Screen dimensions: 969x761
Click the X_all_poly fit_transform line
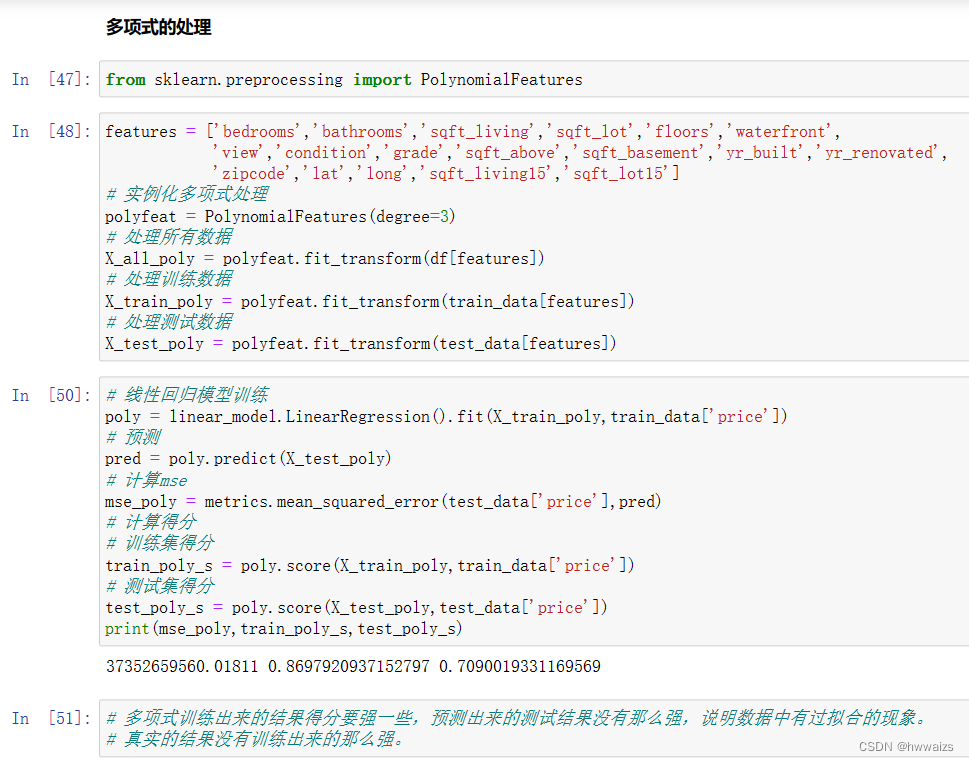click(324, 258)
